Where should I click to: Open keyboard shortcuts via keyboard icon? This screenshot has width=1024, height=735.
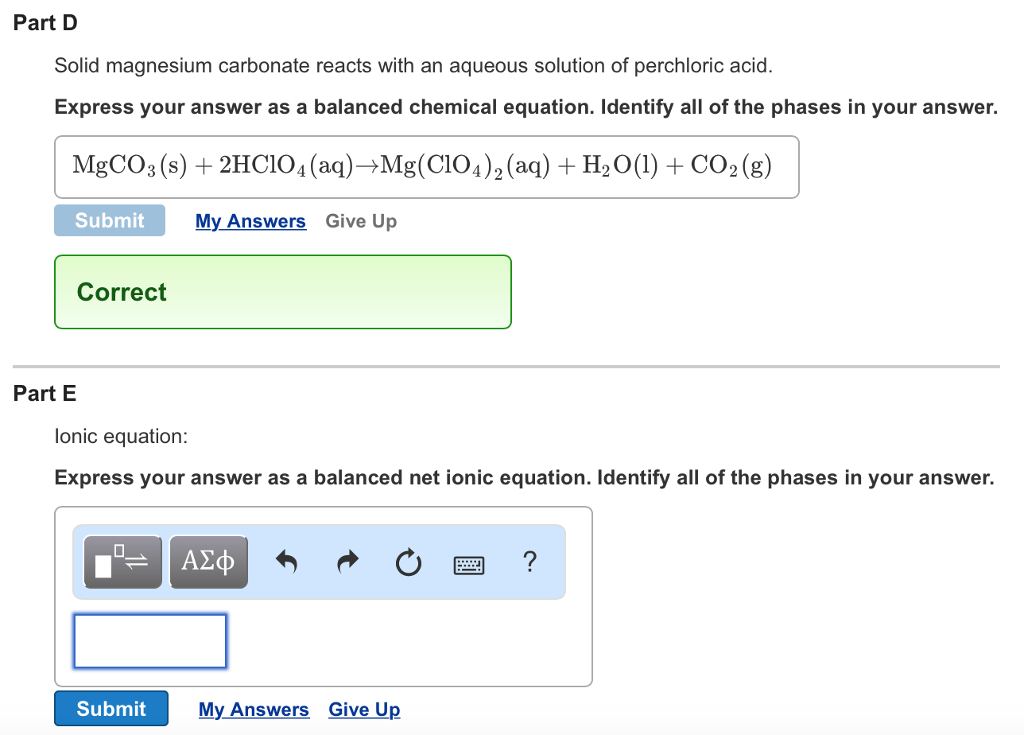tap(467, 563)
